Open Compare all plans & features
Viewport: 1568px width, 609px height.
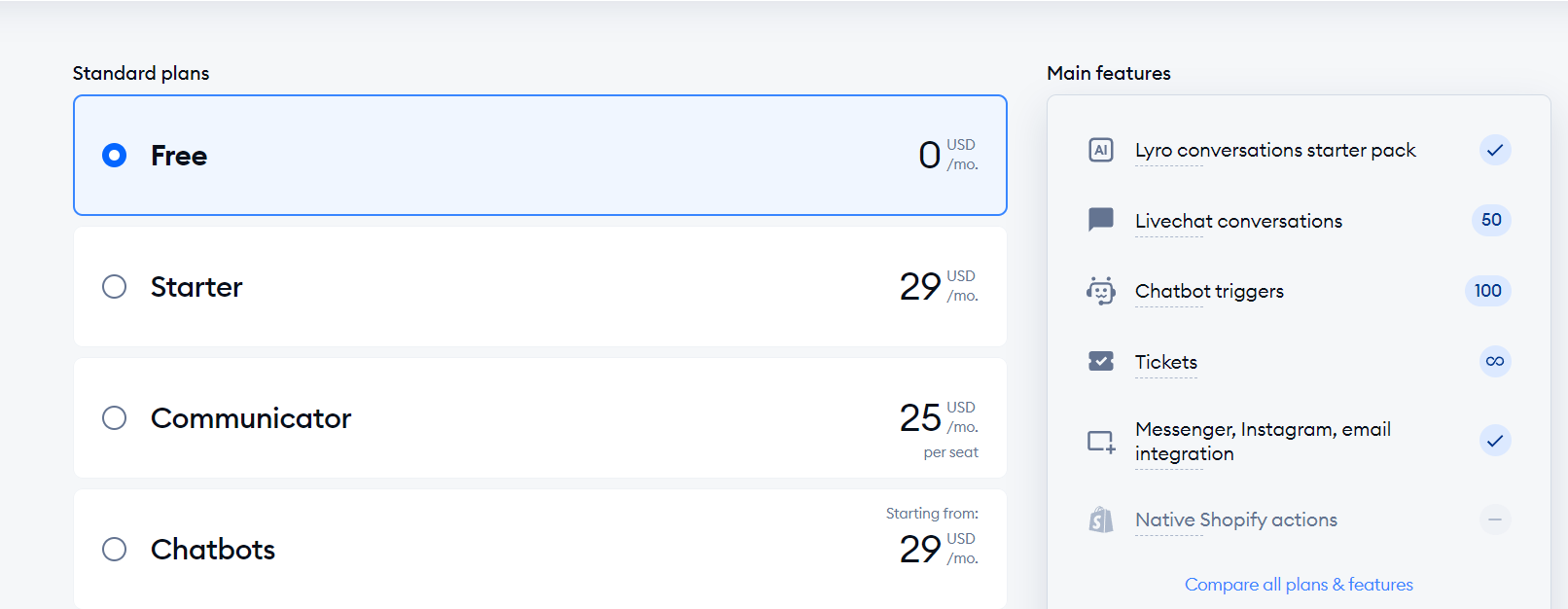coord(1299,584)
